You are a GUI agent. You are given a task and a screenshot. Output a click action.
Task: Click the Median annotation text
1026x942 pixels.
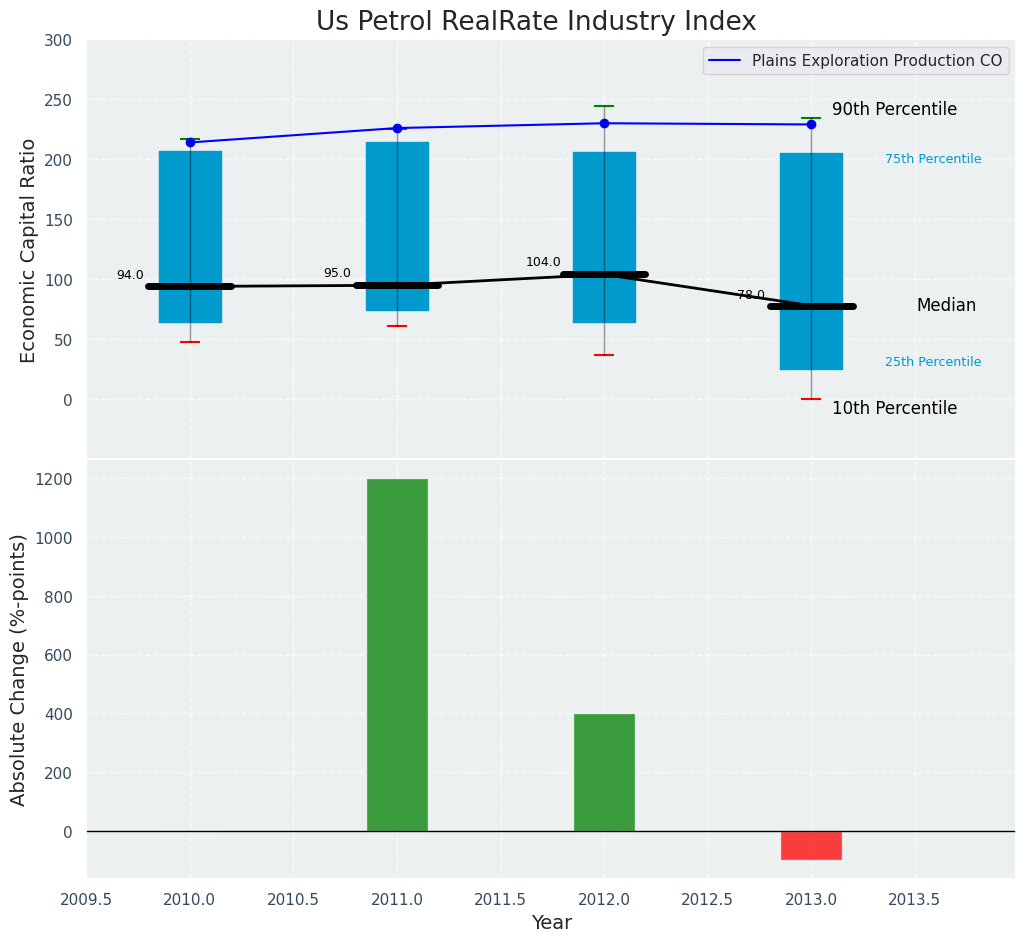pos(946,306)
